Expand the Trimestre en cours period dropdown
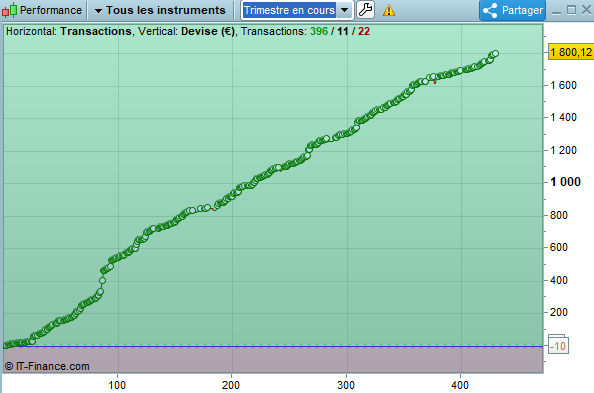Screen dimensions: 594x393 point(344,10)
